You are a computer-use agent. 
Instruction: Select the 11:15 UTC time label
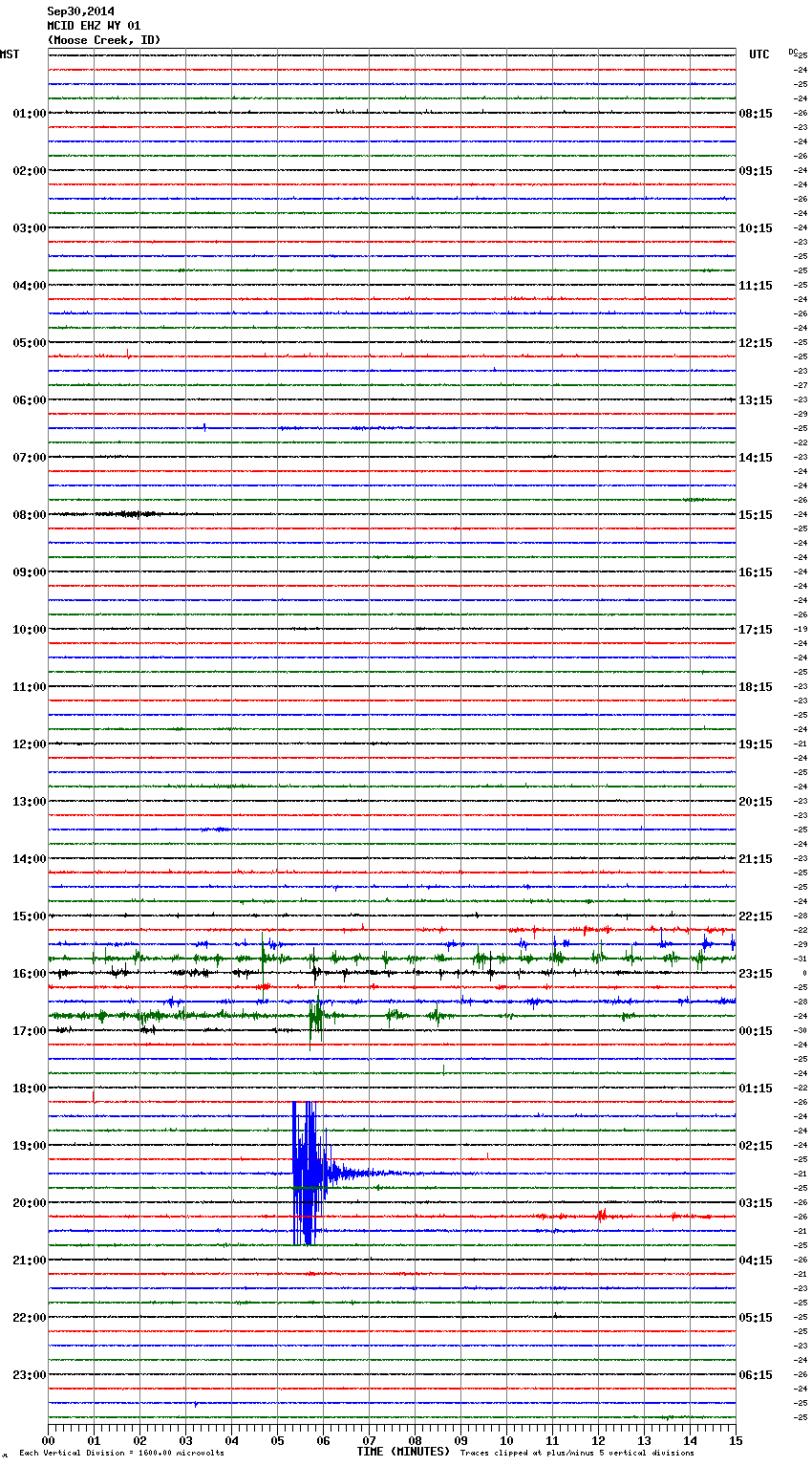[756, 286]
